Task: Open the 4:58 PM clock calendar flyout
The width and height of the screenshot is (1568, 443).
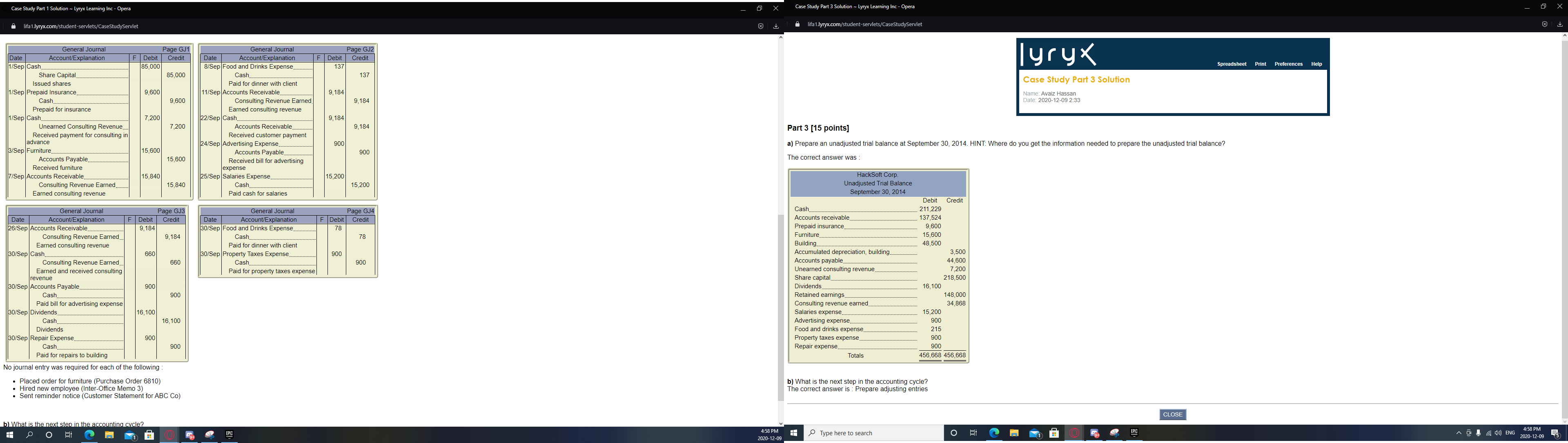Action: click(x=1532, y=433)
